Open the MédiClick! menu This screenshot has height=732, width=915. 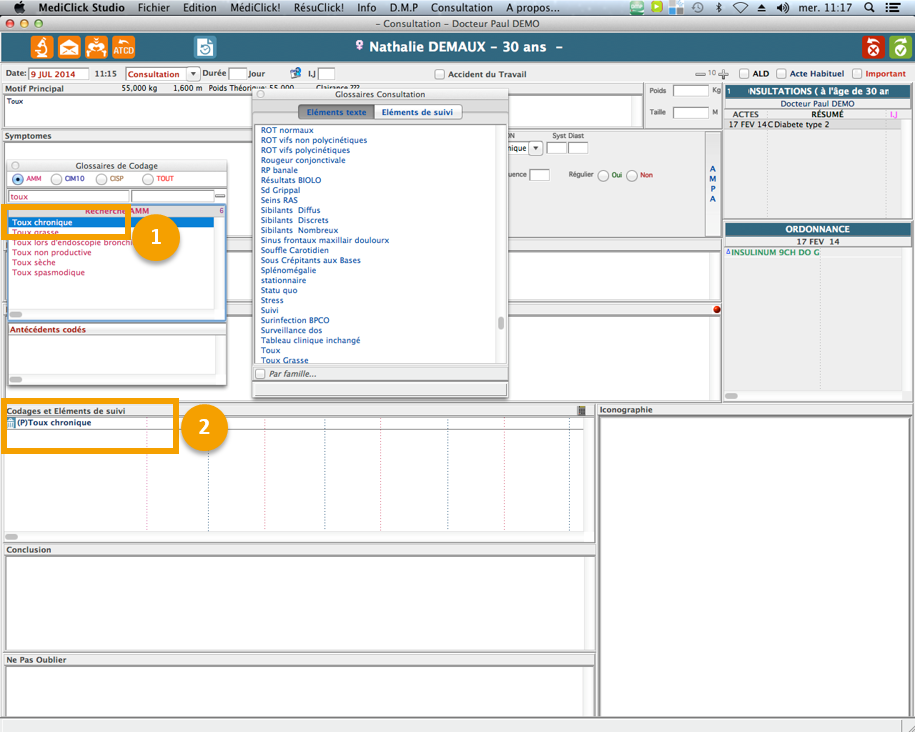point(256,7)
